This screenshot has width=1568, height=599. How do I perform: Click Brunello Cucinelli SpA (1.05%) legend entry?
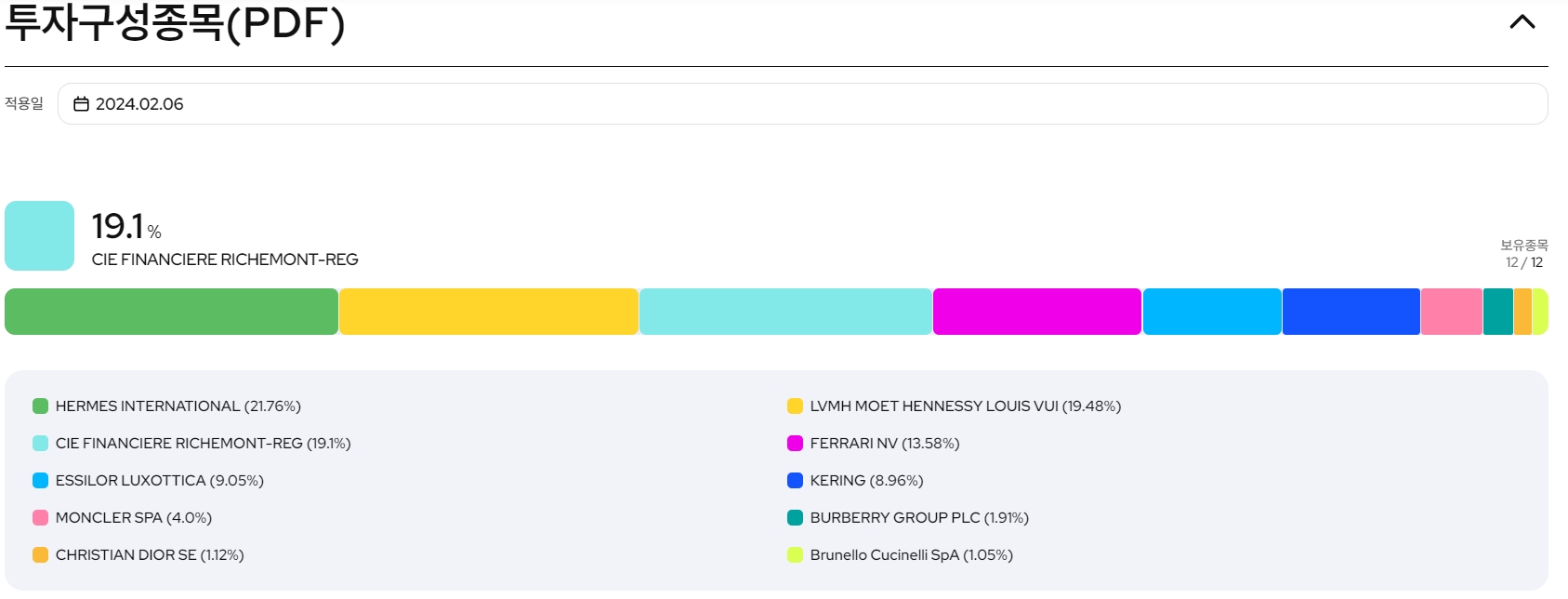900,555
